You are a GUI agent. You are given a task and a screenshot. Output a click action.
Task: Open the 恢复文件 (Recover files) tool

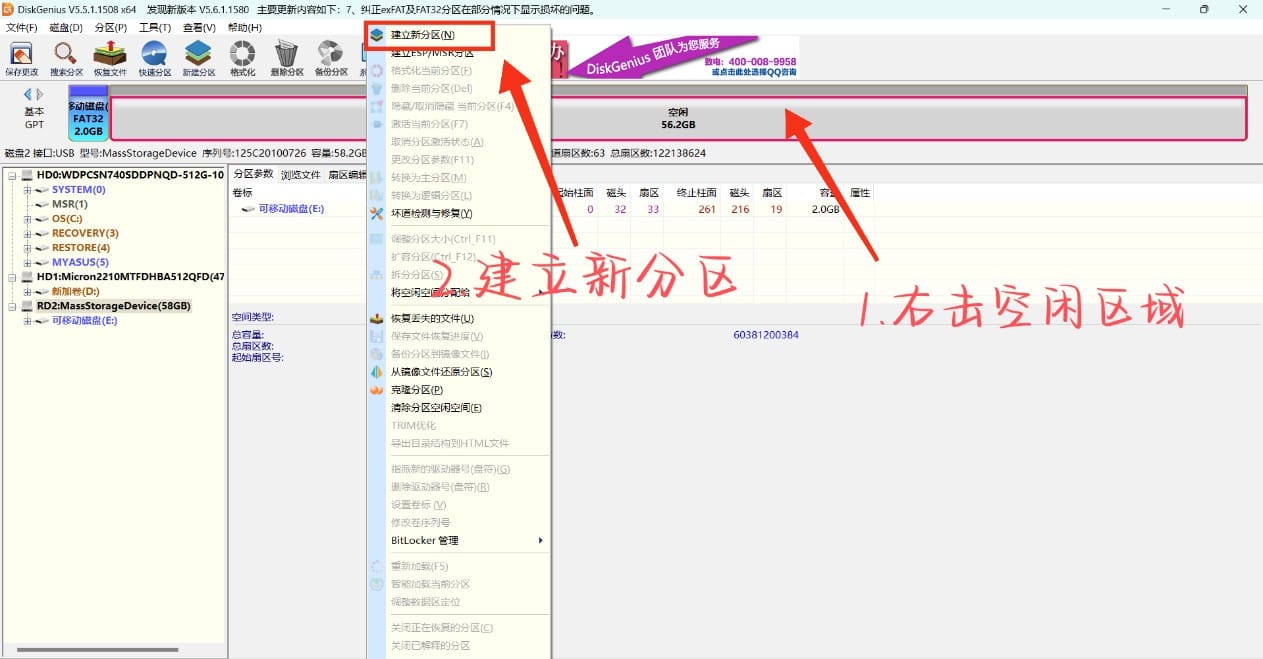click(x=110, y=56)
